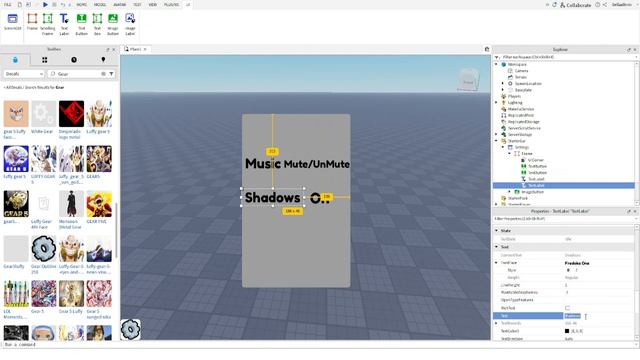The width and height of the screenshot is (640, 360).
Task: Expand the Lighting tree node
Action: 496,102
